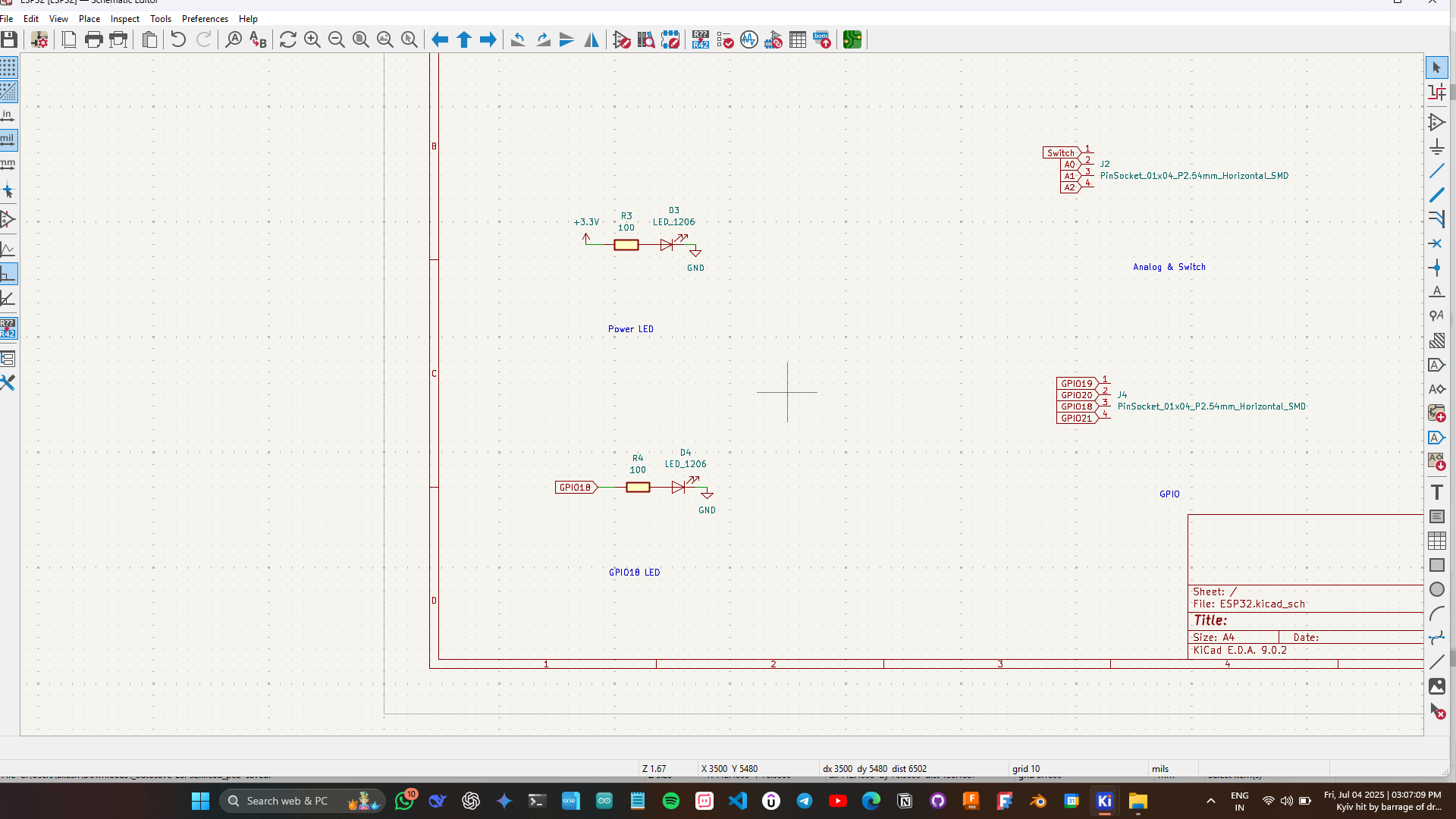The image size is (1456, 819).
Task: Refresh the schematic view
Action: click(287, 39)
